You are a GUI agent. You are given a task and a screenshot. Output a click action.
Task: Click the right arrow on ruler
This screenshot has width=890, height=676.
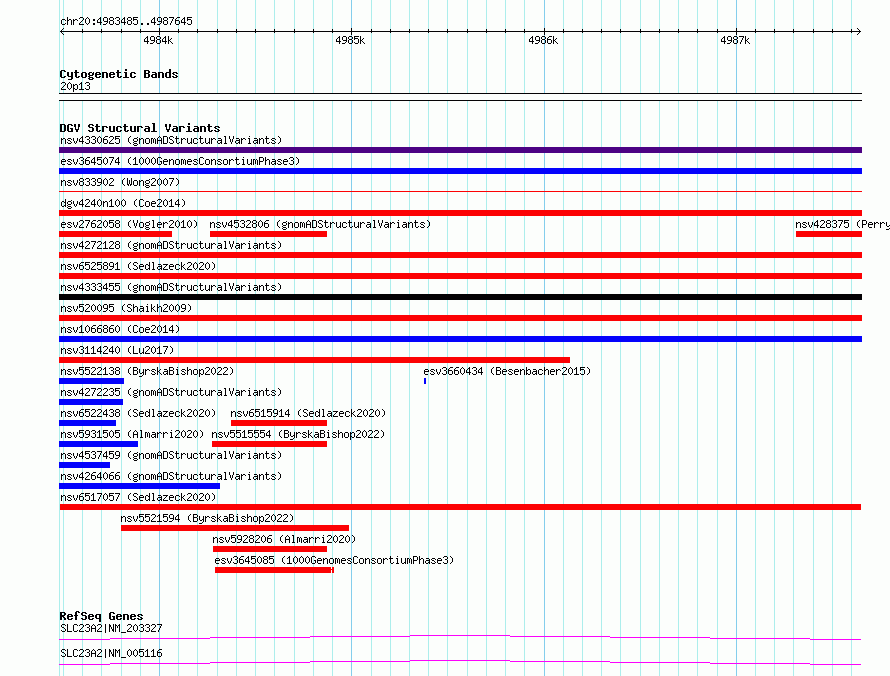(x=858, y=31)
